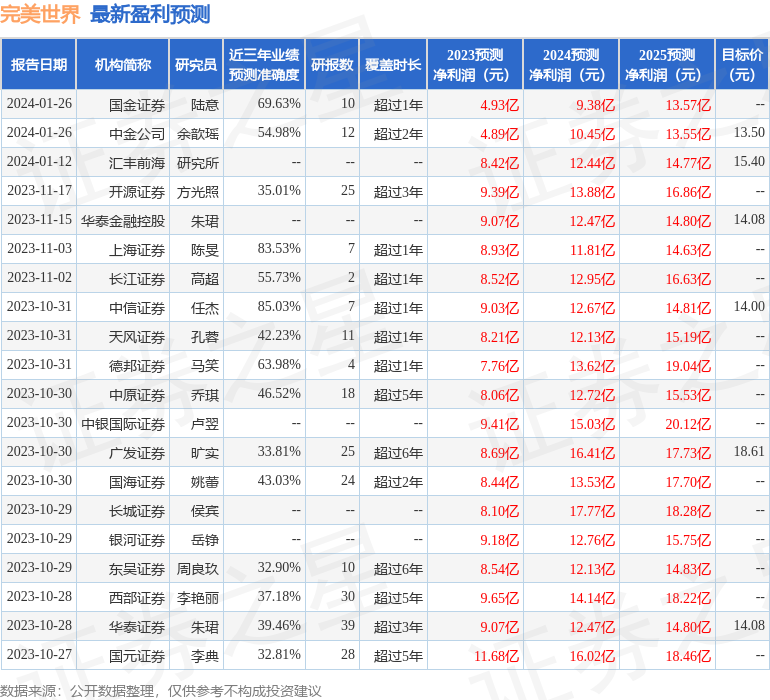Click the 研究员 column header

point(196,64)
